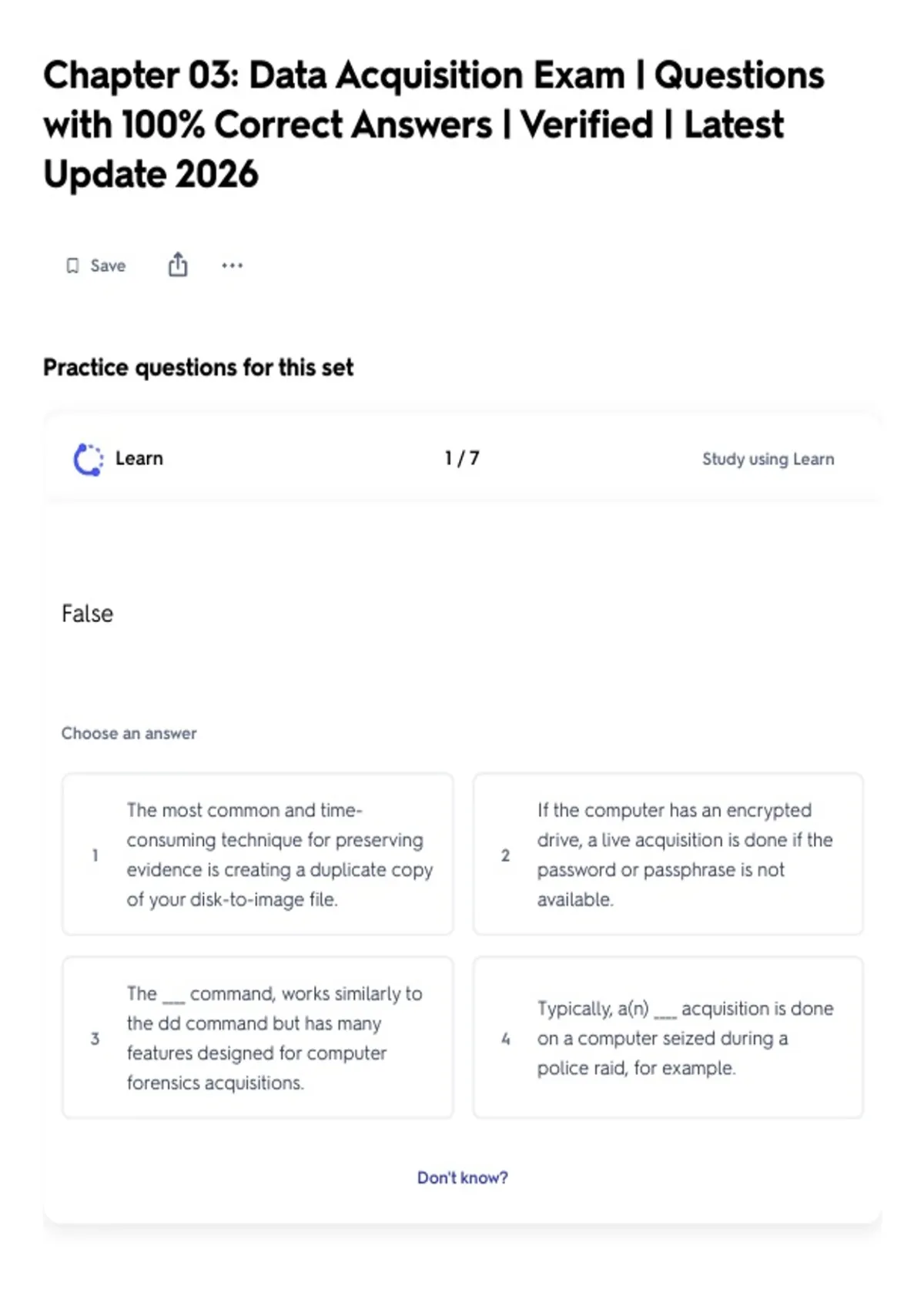Click the number 3 answer badge

tap(95, 1038)
